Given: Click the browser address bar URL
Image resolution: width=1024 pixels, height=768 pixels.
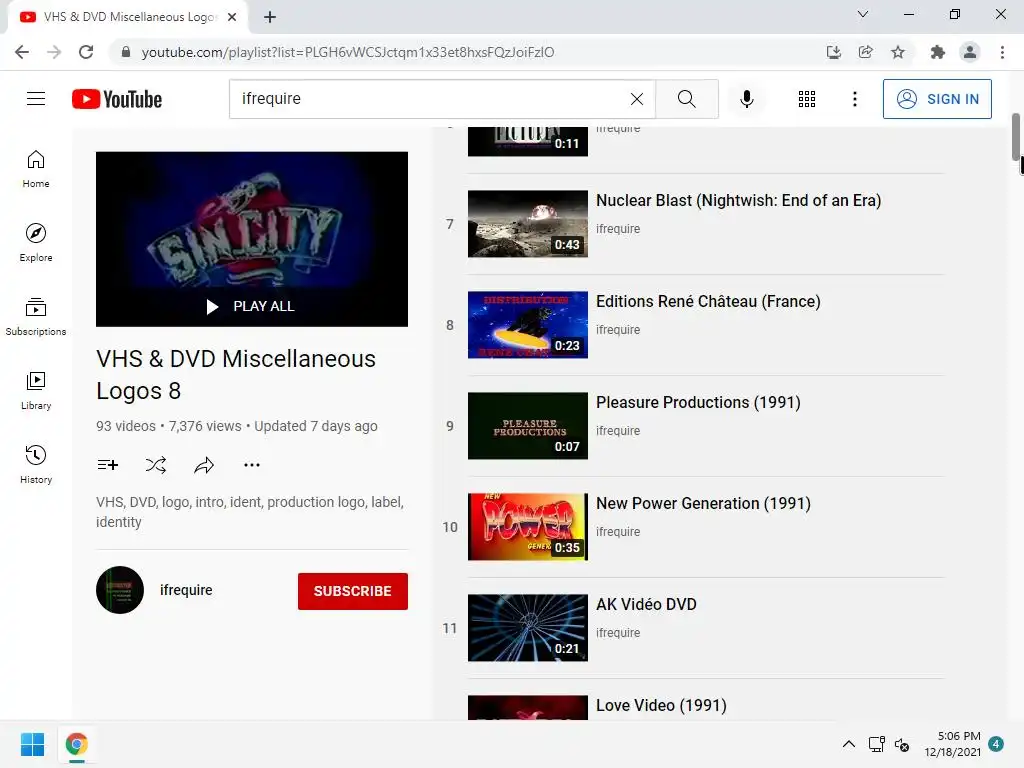Looking at the screenshot, I should pos(347,52).
